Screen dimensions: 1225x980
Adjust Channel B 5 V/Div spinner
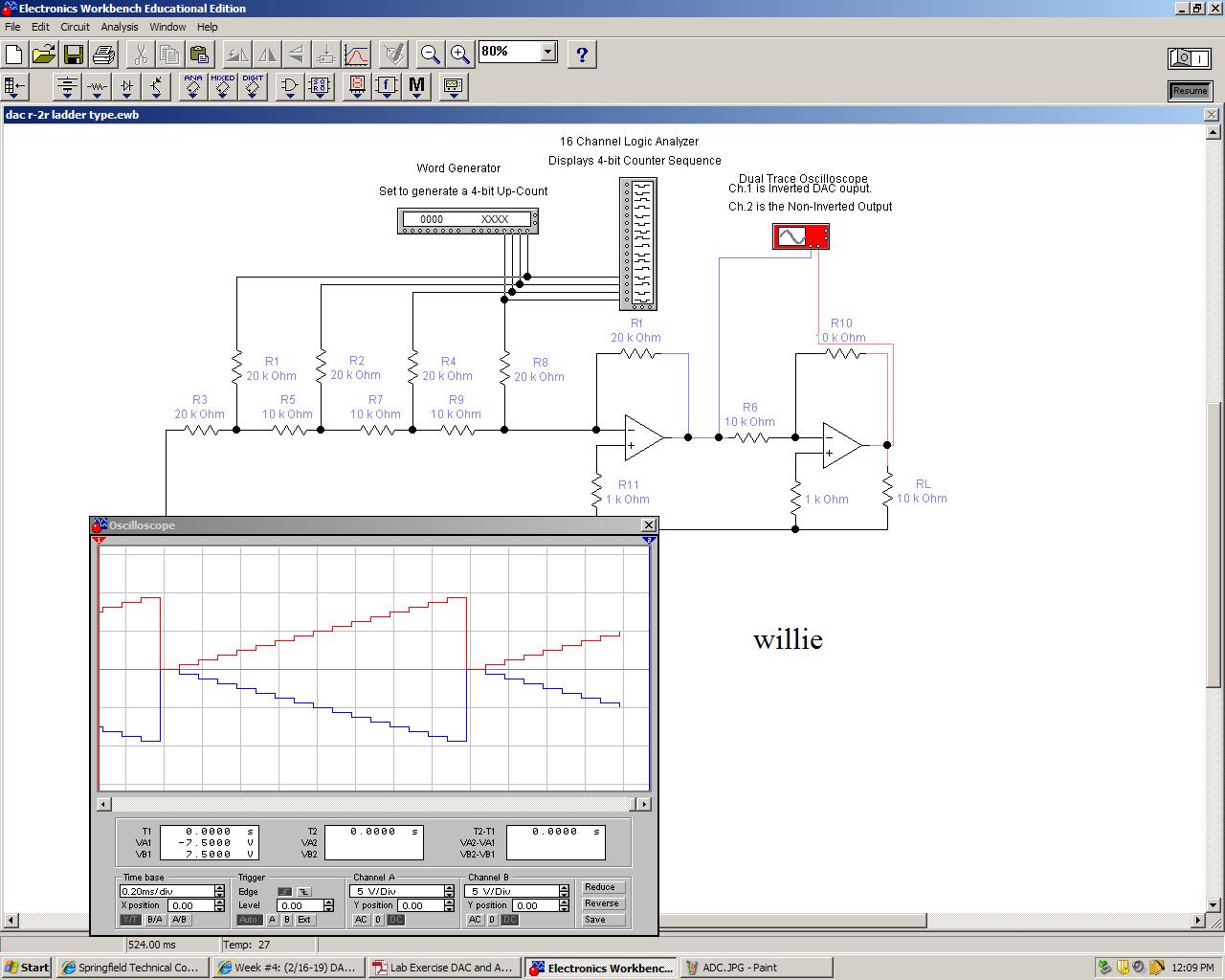564,891
